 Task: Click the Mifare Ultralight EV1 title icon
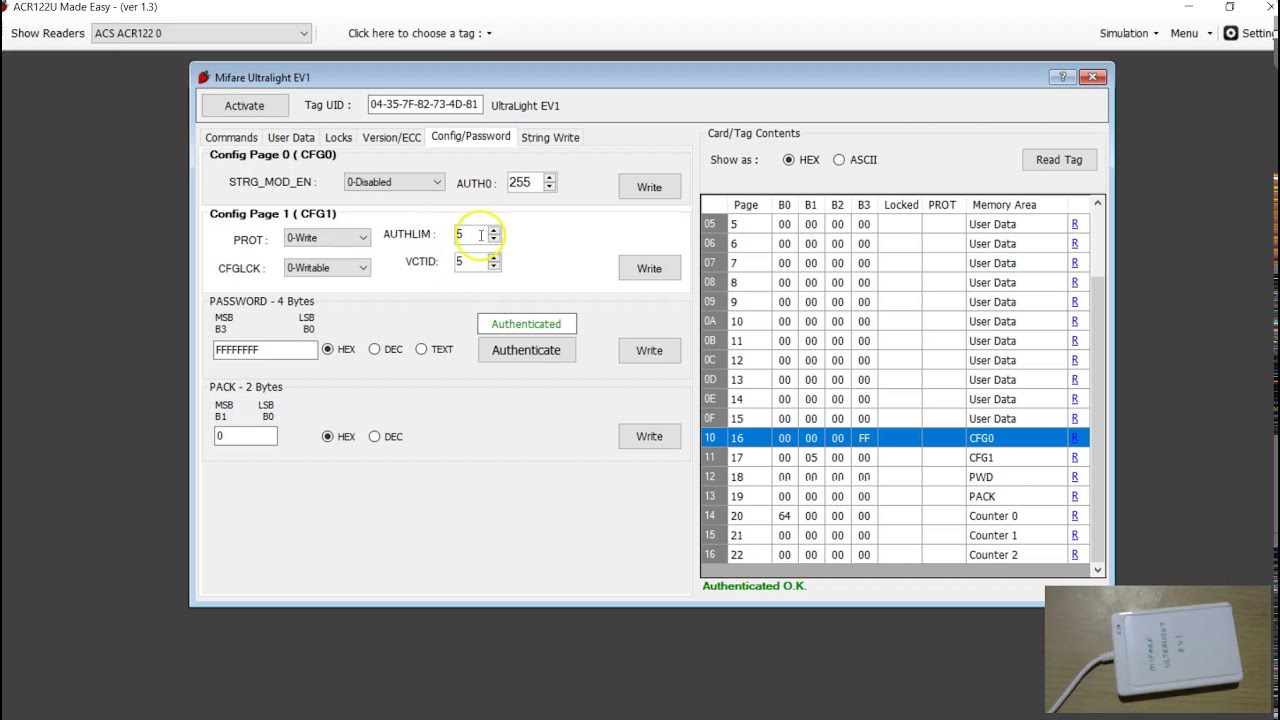[204, 77]
